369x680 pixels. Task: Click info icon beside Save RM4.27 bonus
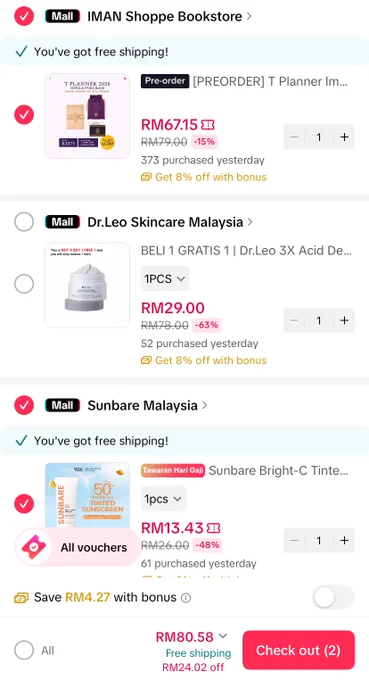[x=186, y=598]
